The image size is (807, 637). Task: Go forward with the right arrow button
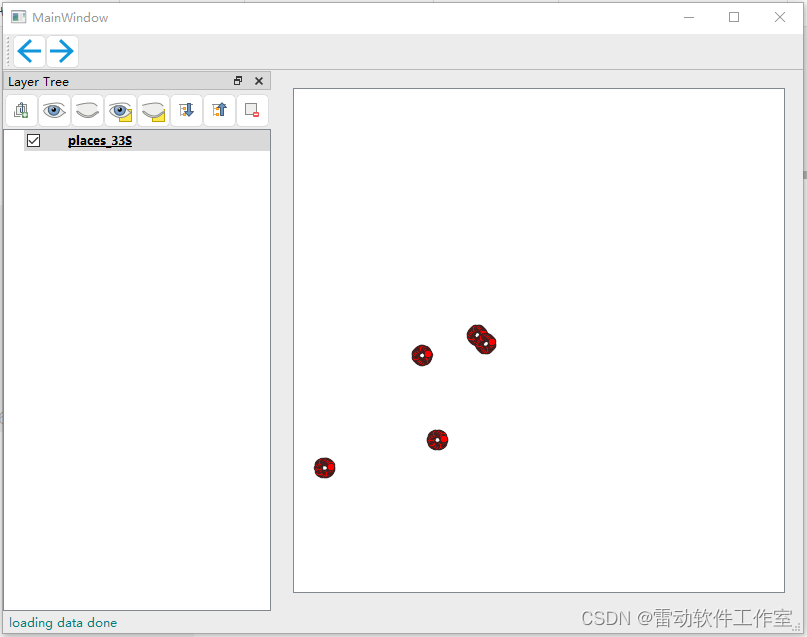(62, 51)
